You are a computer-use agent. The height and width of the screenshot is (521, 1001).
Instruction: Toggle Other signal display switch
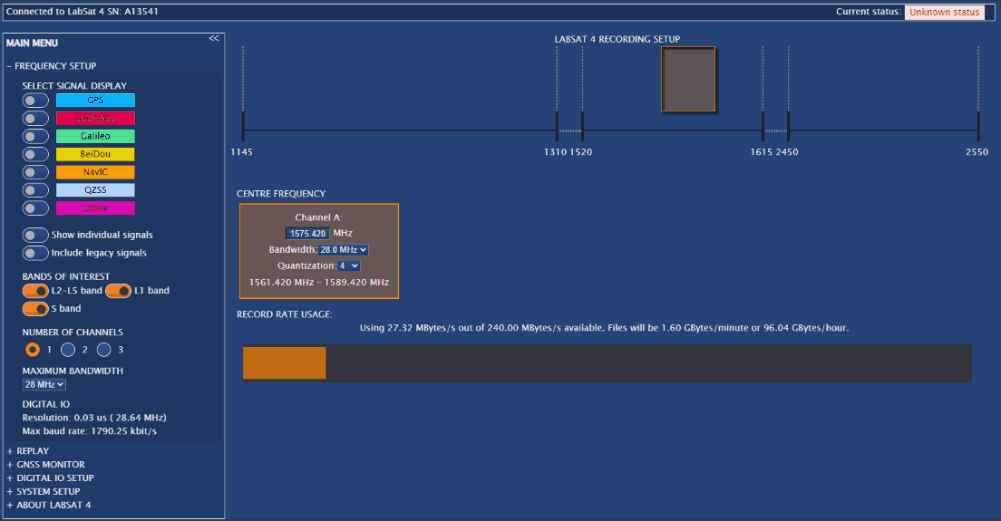coord(35,208)
